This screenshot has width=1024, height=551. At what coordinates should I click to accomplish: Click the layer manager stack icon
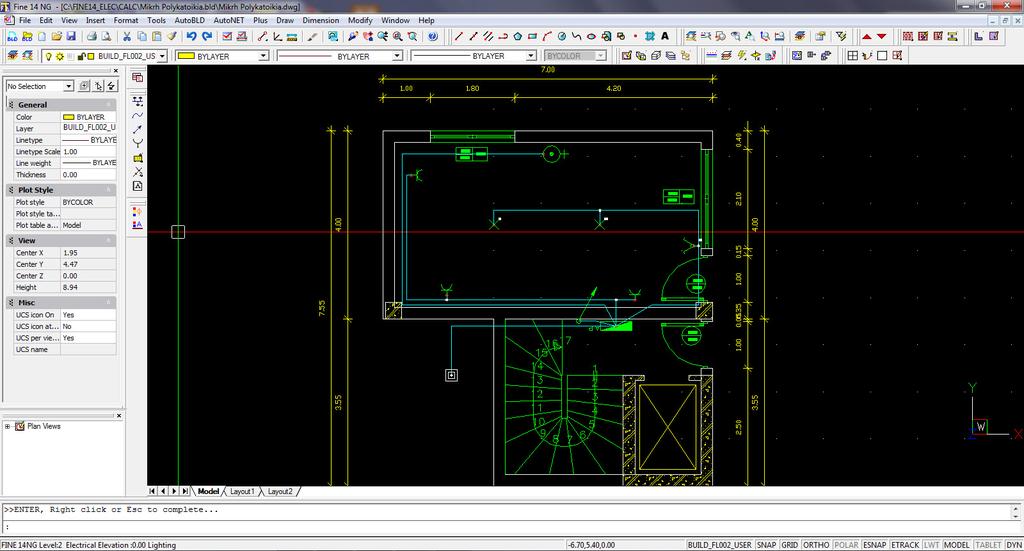(12, 56)
